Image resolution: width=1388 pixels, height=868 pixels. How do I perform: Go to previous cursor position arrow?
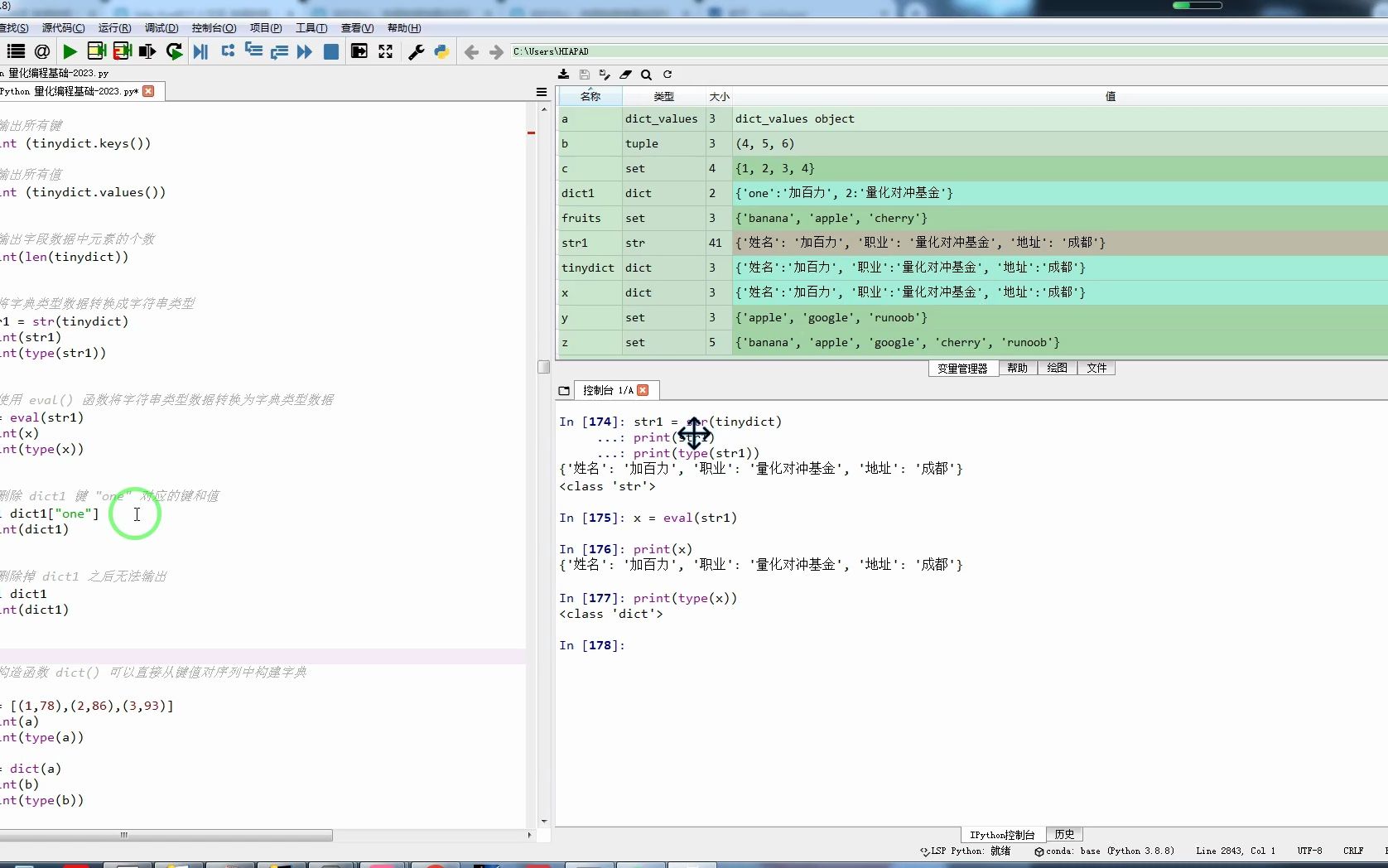coord(471,52)
